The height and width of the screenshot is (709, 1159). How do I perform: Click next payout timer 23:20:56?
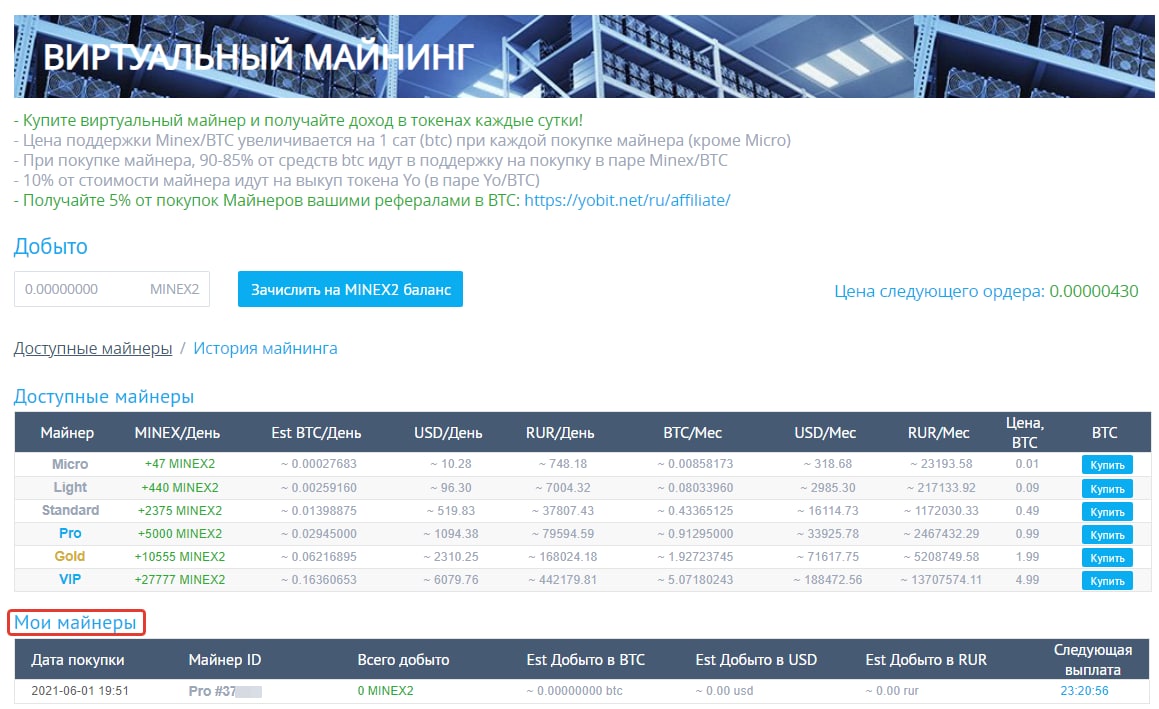(x=1084, y=691)
